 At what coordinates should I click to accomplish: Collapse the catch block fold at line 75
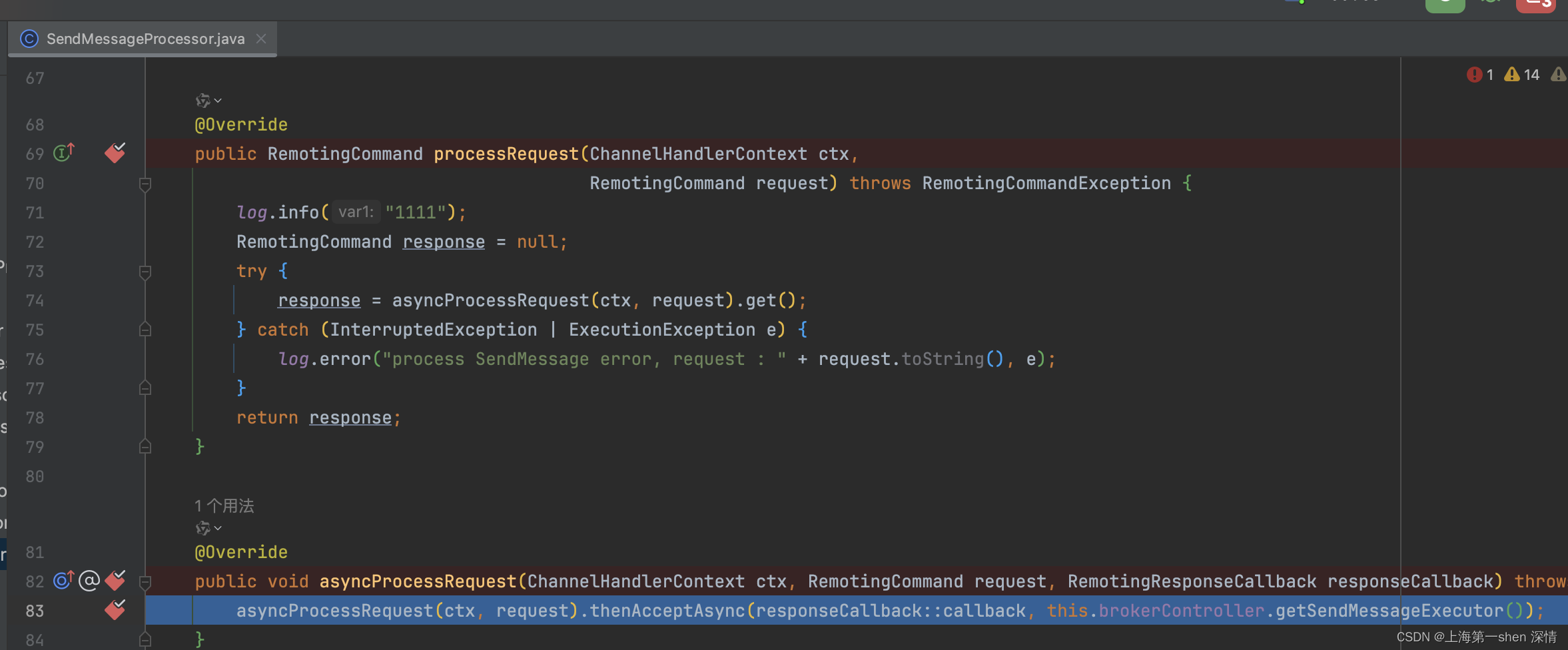(145, 330)
